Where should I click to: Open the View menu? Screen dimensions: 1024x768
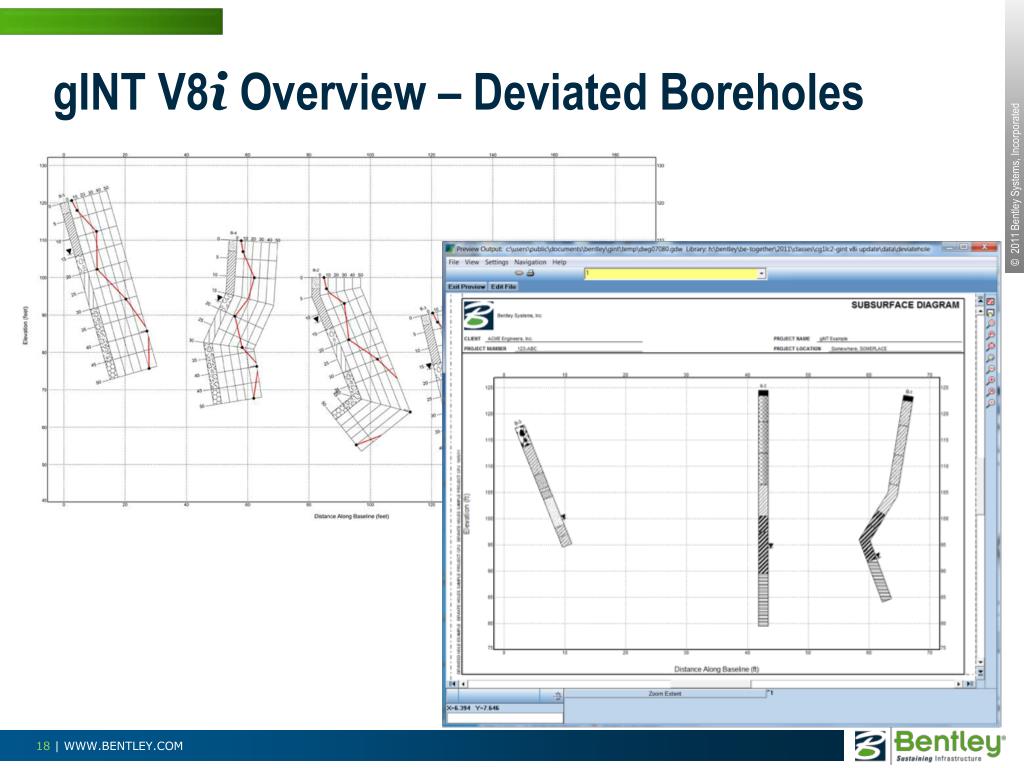pos(472,262)
